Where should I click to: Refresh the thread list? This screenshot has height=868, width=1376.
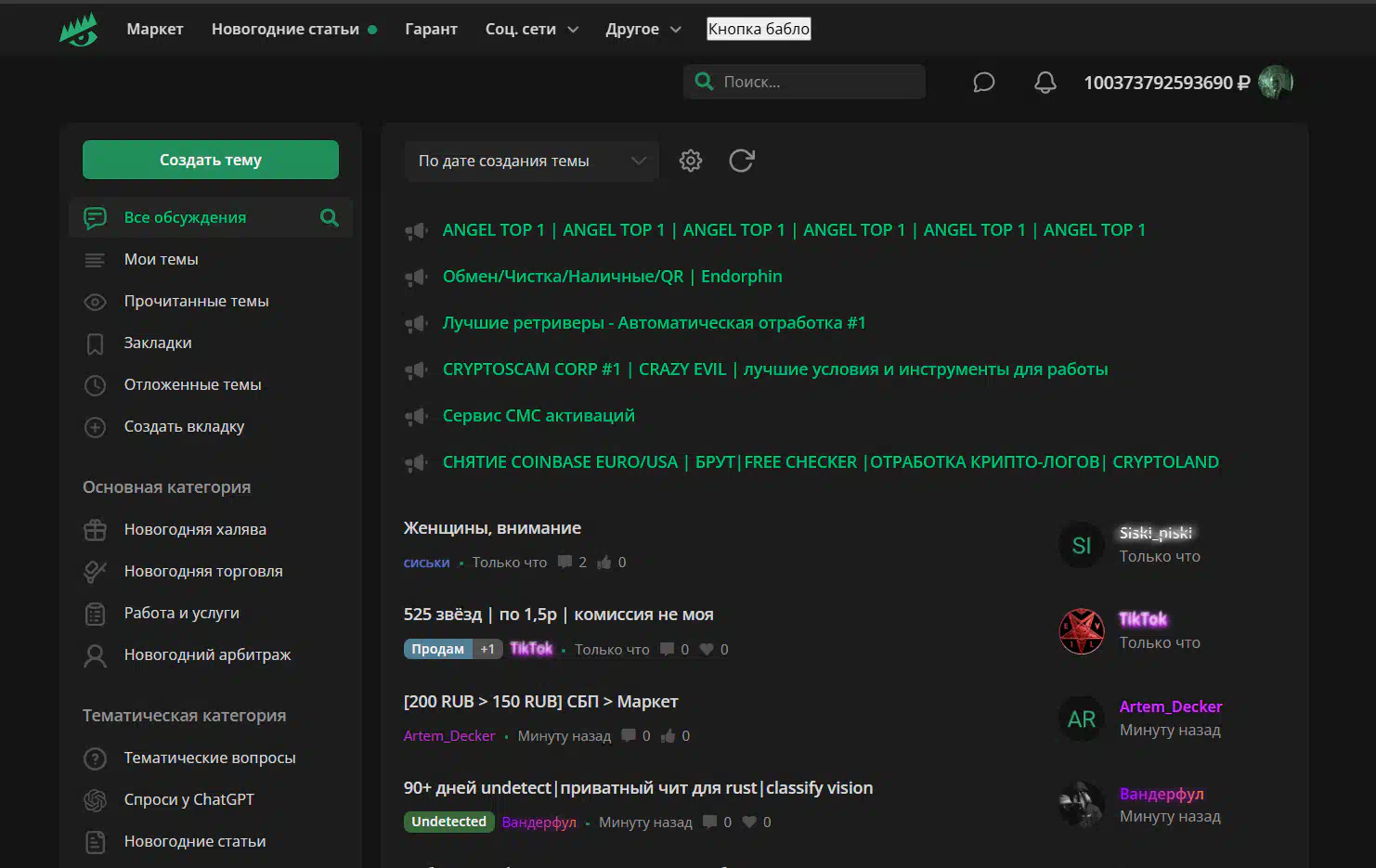click(741, 161)
